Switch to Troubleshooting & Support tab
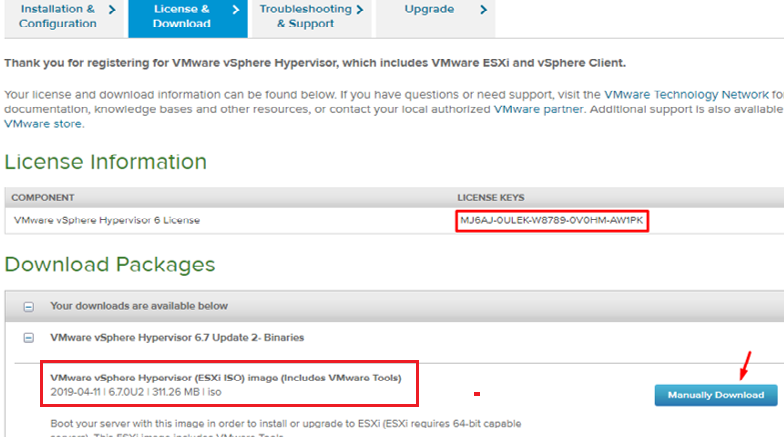 click(x=312, y=18)
